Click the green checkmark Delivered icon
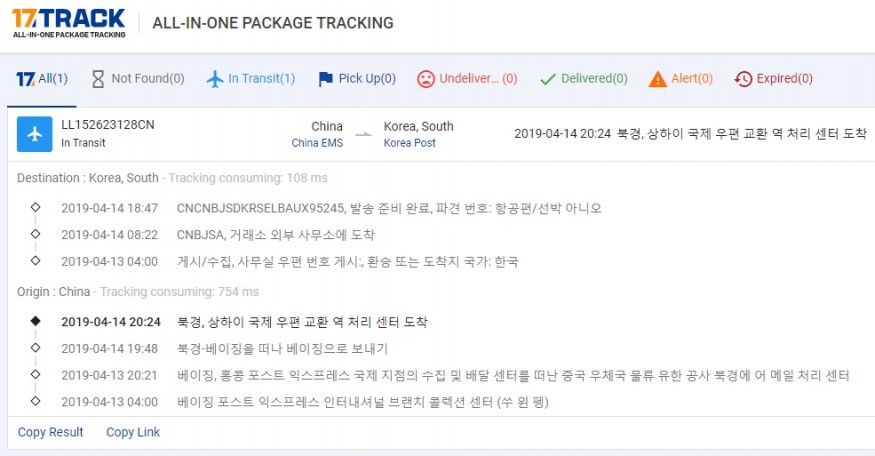Screen dimensions: 875x456 548,79
